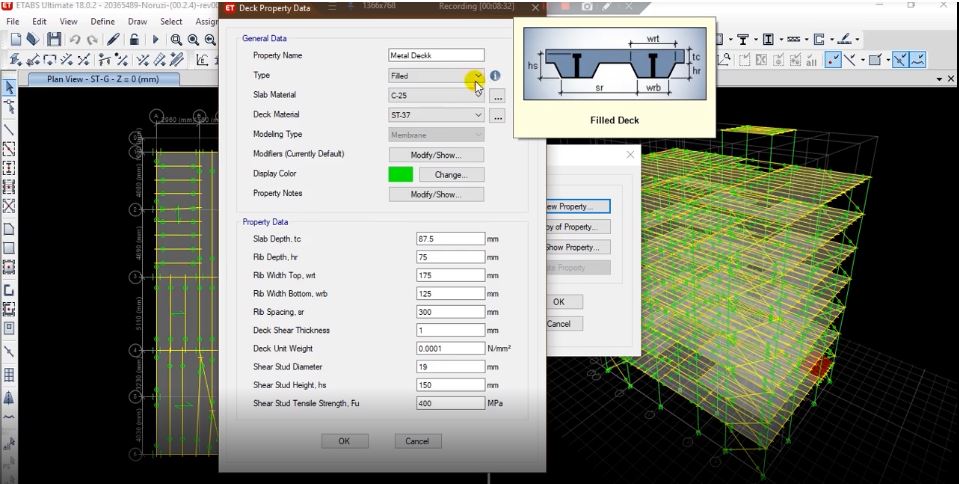Click the lock/unlock model icon
The image size is (959, 484).
pos(135,40)
